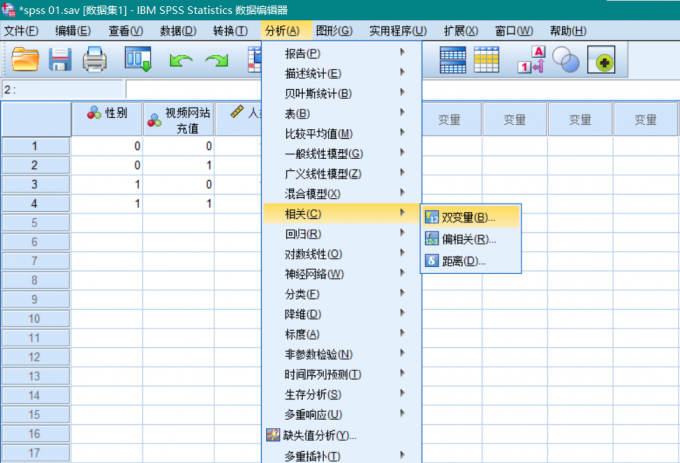
Task: Click the ruler scale icon in third column header
Action: [237, 112]
